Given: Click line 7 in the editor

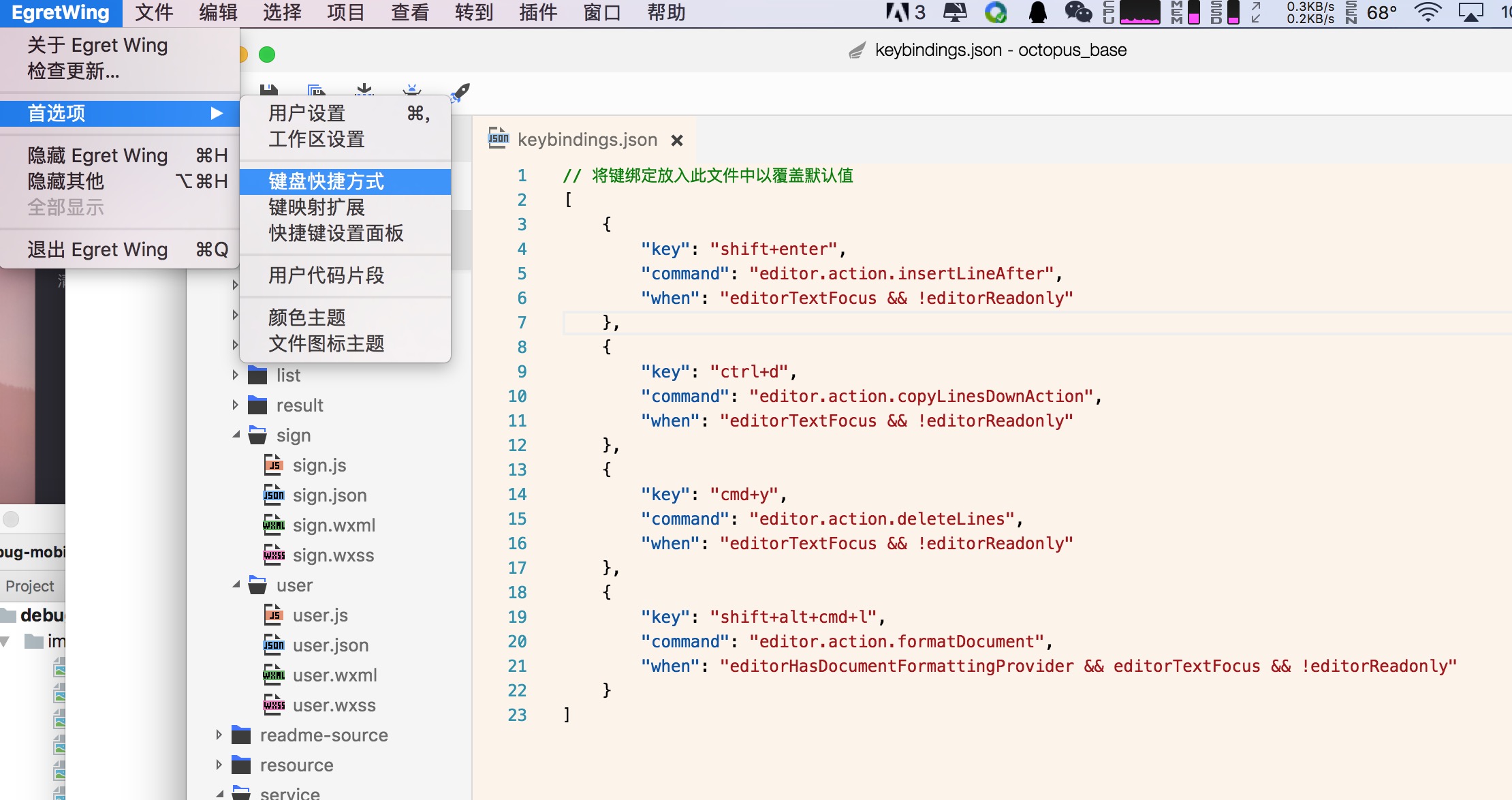Looking at the screenshot, I should 817,322.
